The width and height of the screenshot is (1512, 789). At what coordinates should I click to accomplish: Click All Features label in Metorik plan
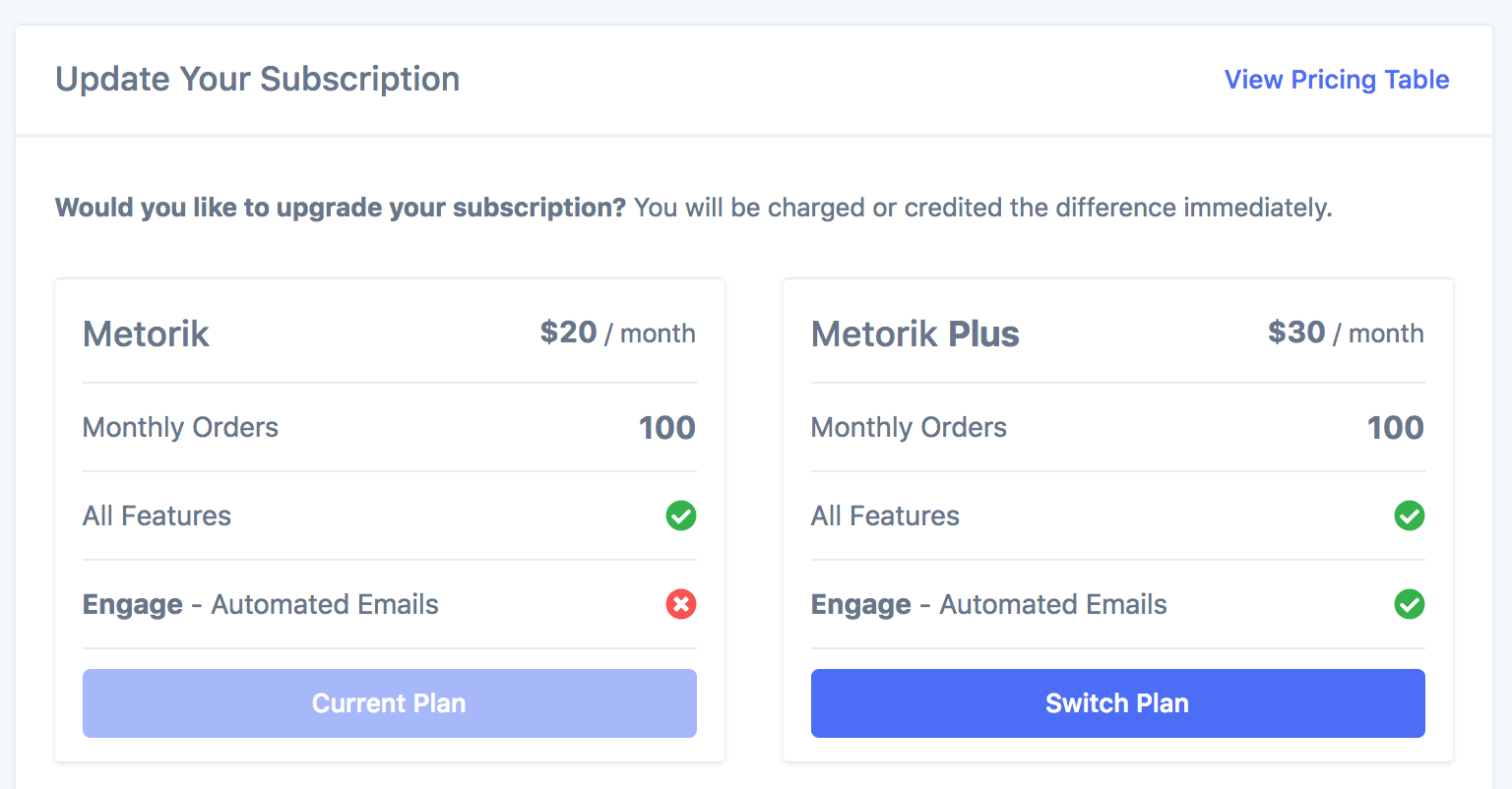157,516
